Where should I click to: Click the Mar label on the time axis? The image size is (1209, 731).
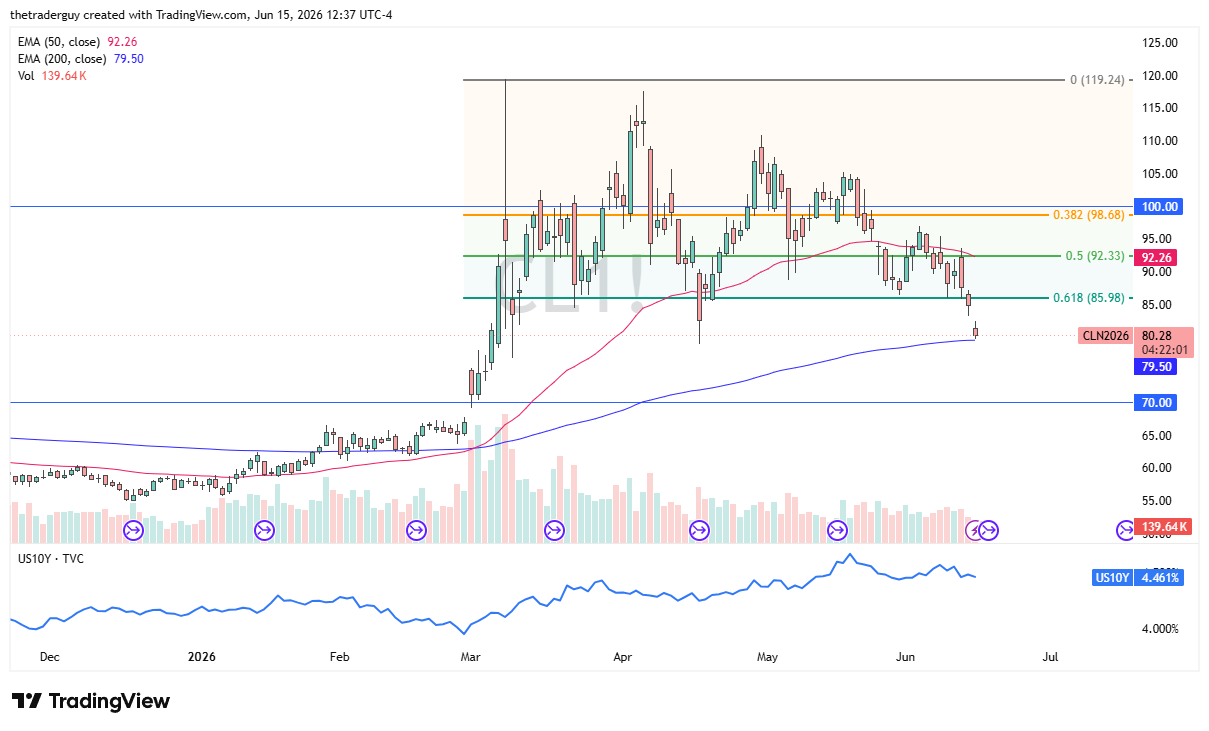(x=469, y=657)
